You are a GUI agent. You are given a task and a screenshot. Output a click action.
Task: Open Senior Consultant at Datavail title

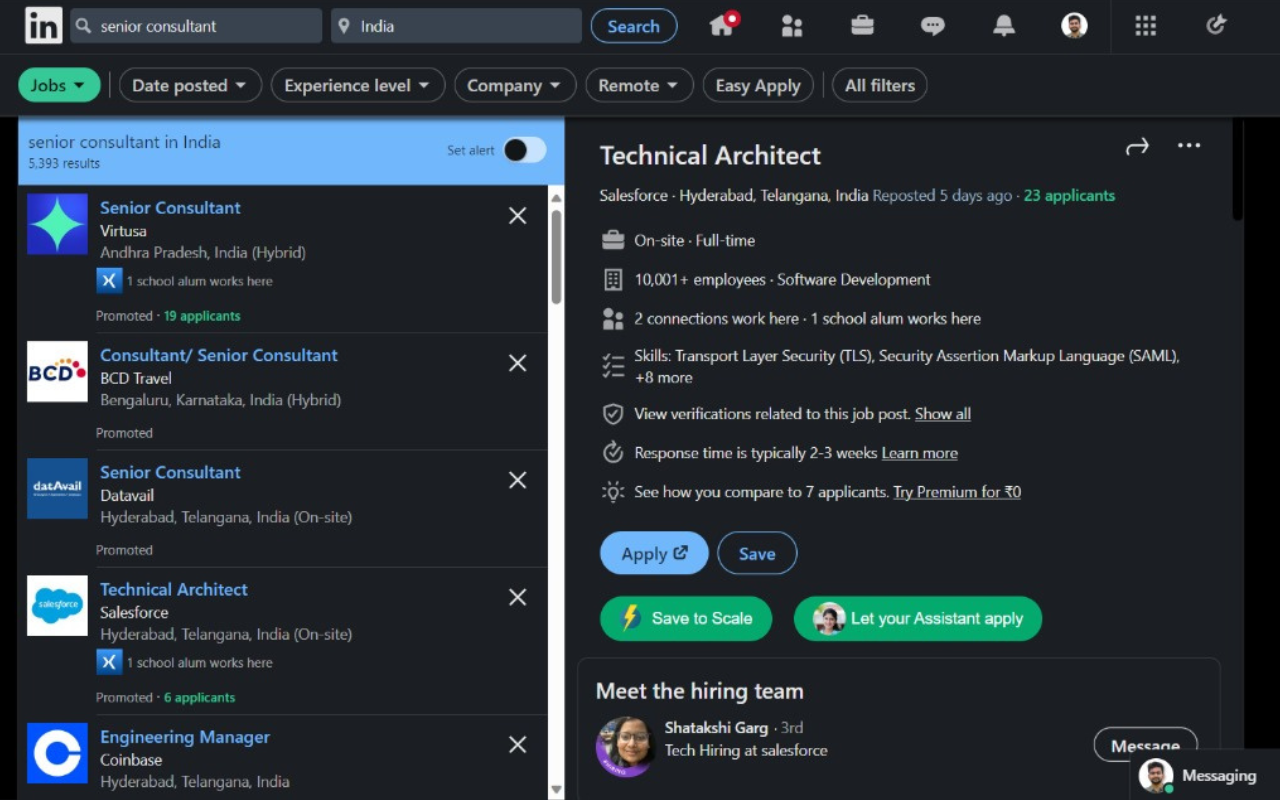[x=170, y=472]
